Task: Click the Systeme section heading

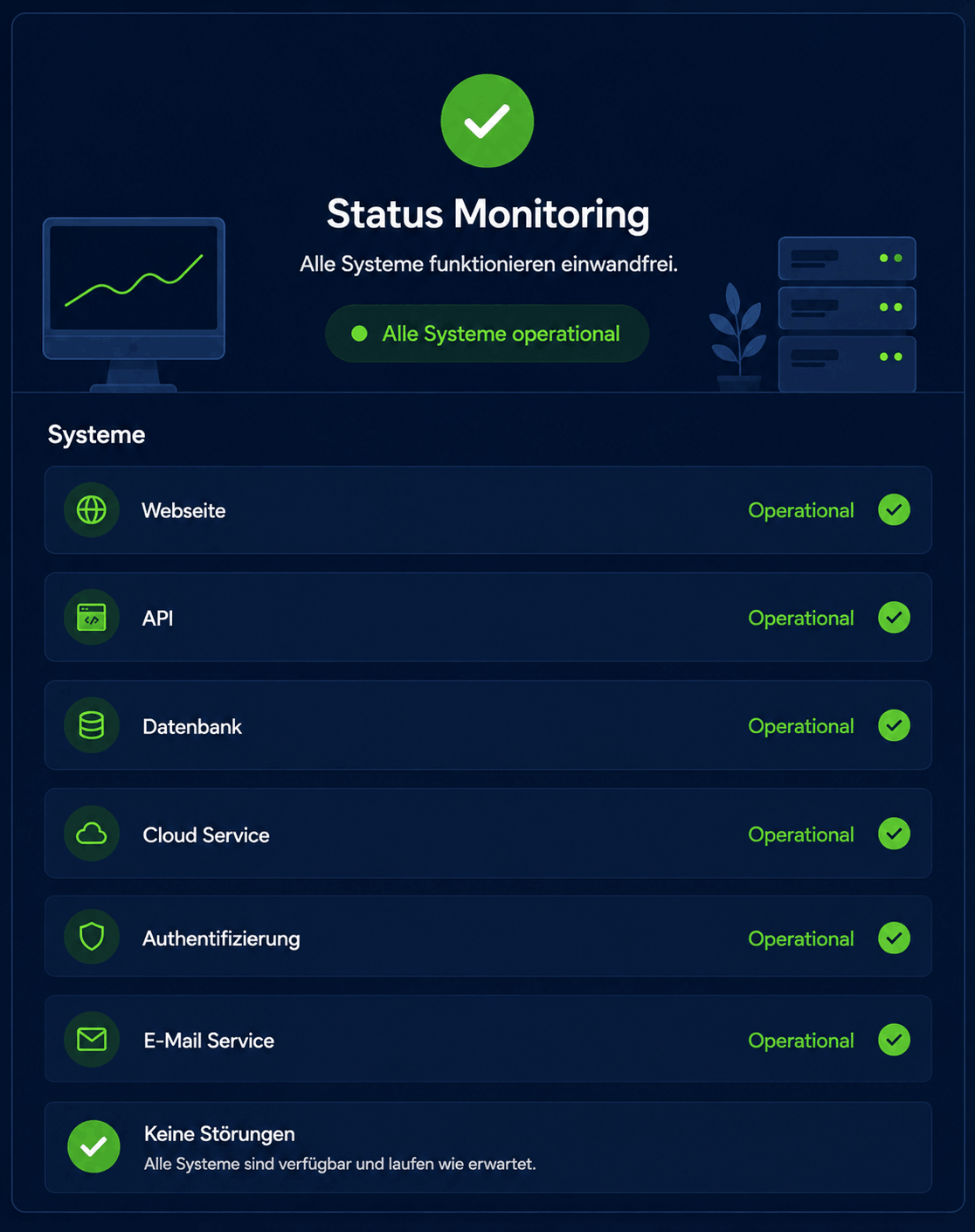Action: point(96,434)
